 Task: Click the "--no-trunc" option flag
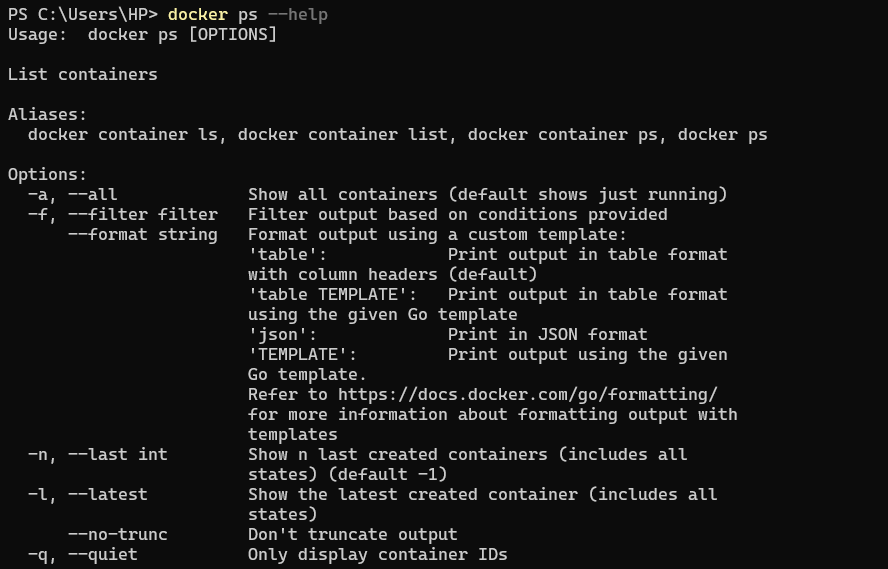click(x=117, y=534)
